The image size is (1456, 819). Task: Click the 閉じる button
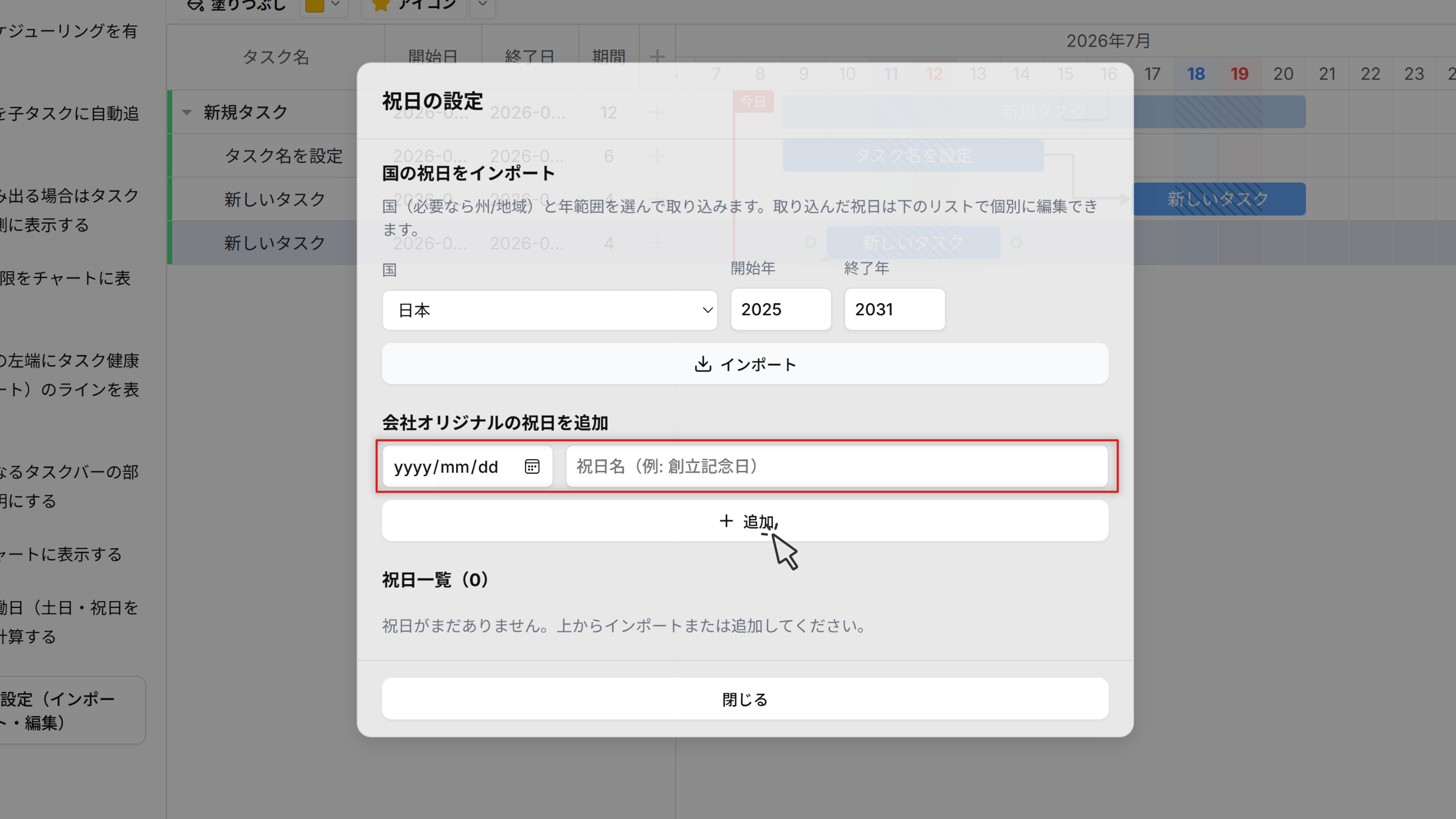[x=745, y=699]
